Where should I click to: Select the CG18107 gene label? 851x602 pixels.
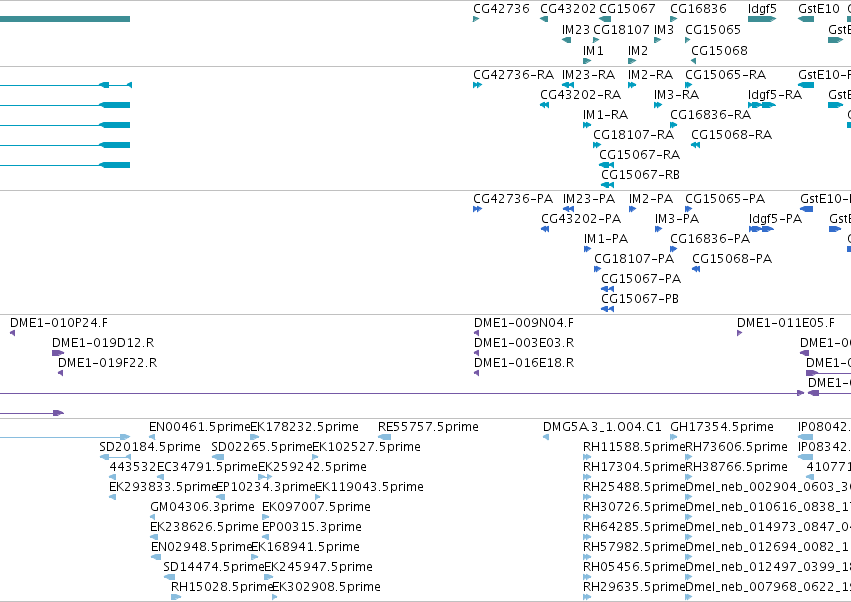[x=621, y=30]
